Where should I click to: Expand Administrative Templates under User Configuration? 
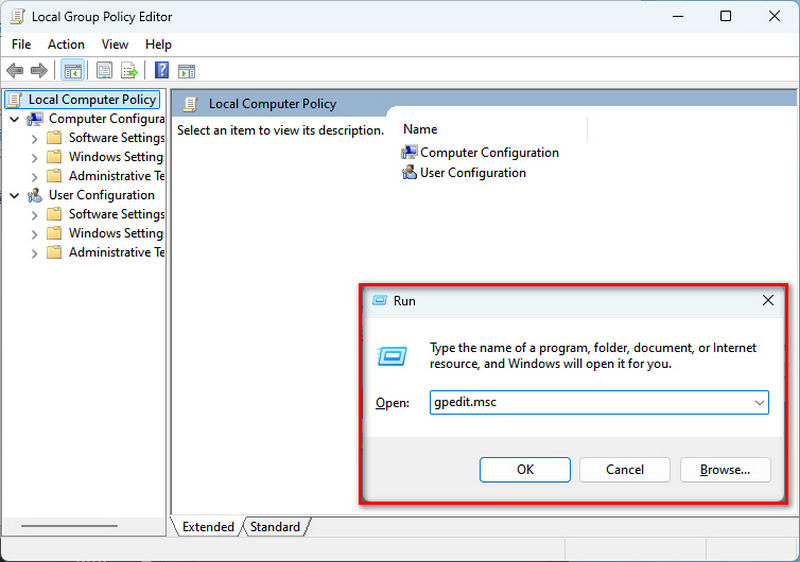pyautogui.click(x=34, y=253)
